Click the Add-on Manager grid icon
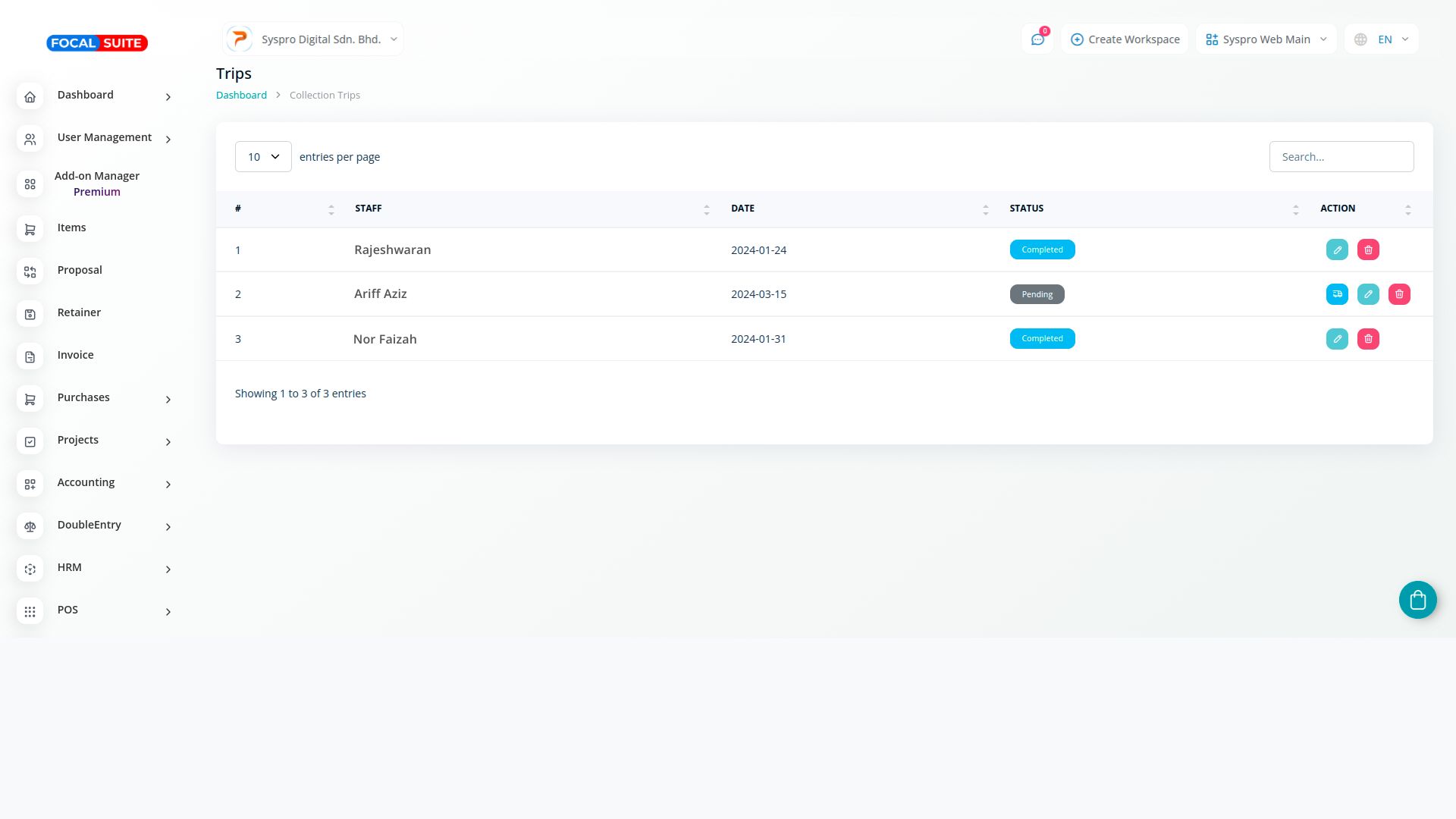 click(30, 184)
